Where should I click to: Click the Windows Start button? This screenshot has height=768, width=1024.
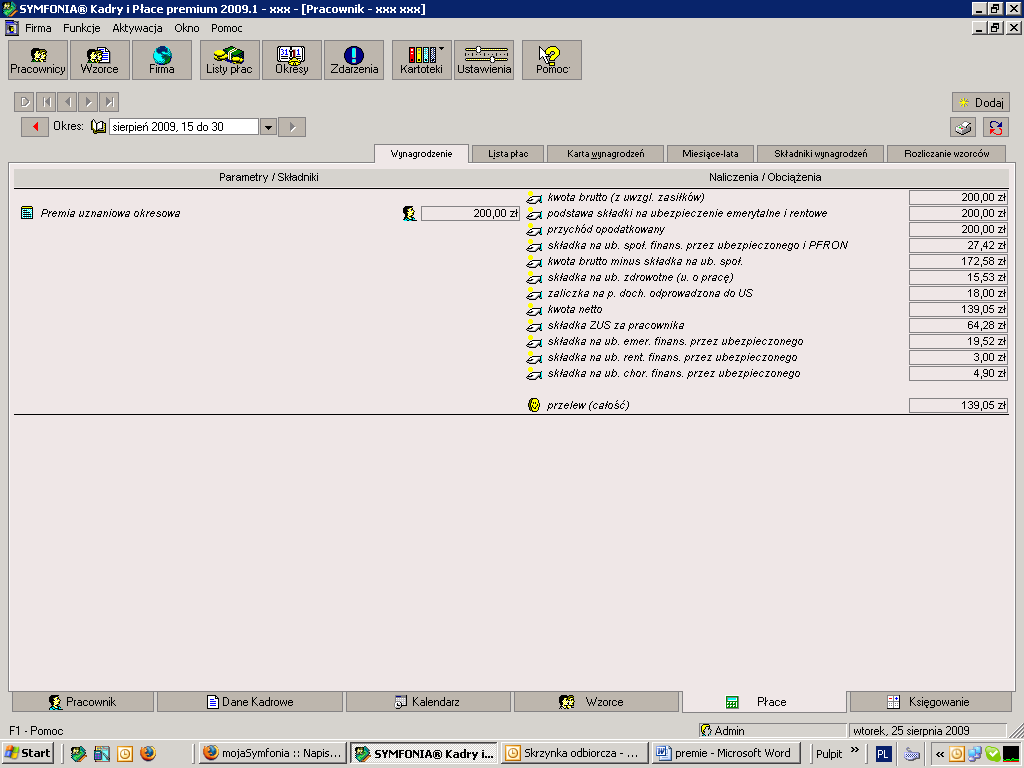tap(28, 753)
